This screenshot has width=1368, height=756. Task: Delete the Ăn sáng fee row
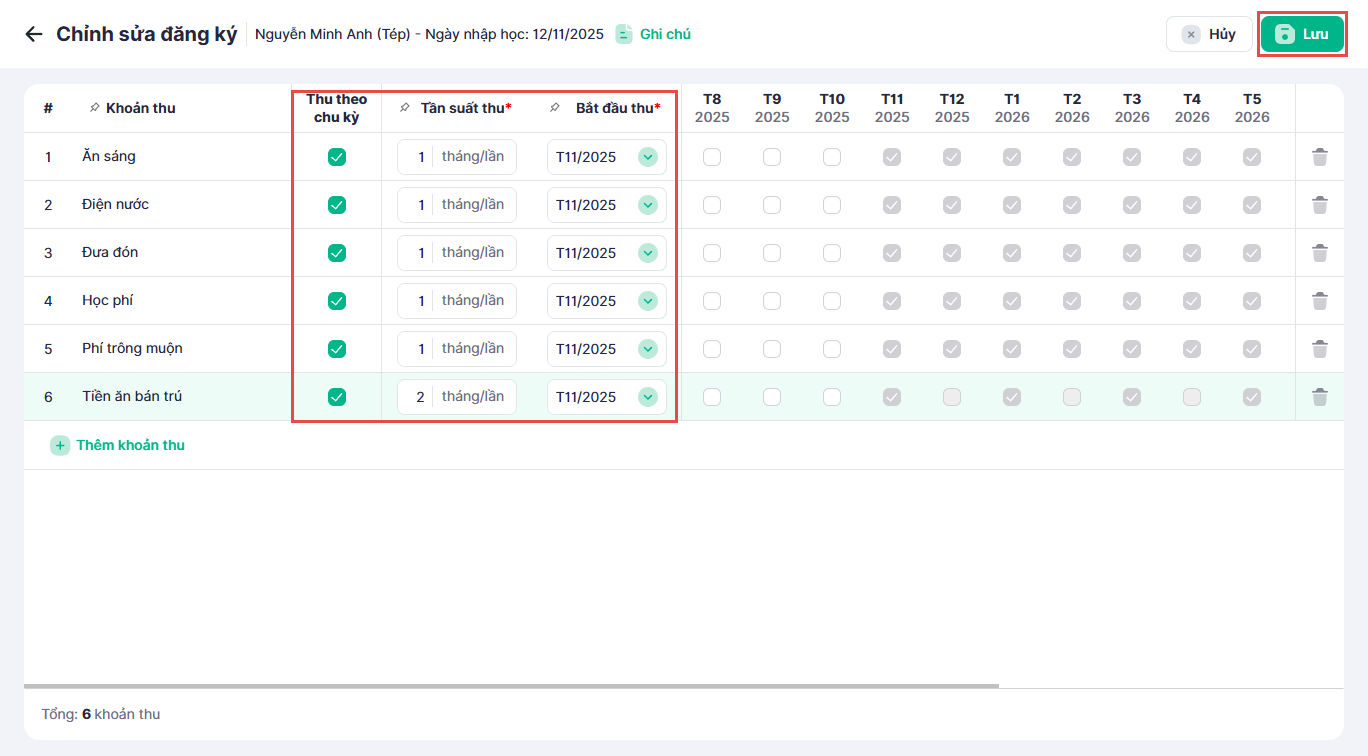tap(1320, 157)
